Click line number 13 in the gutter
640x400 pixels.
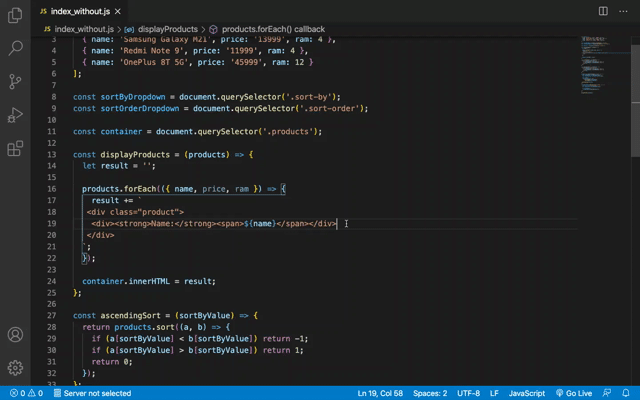coord(51,155)
